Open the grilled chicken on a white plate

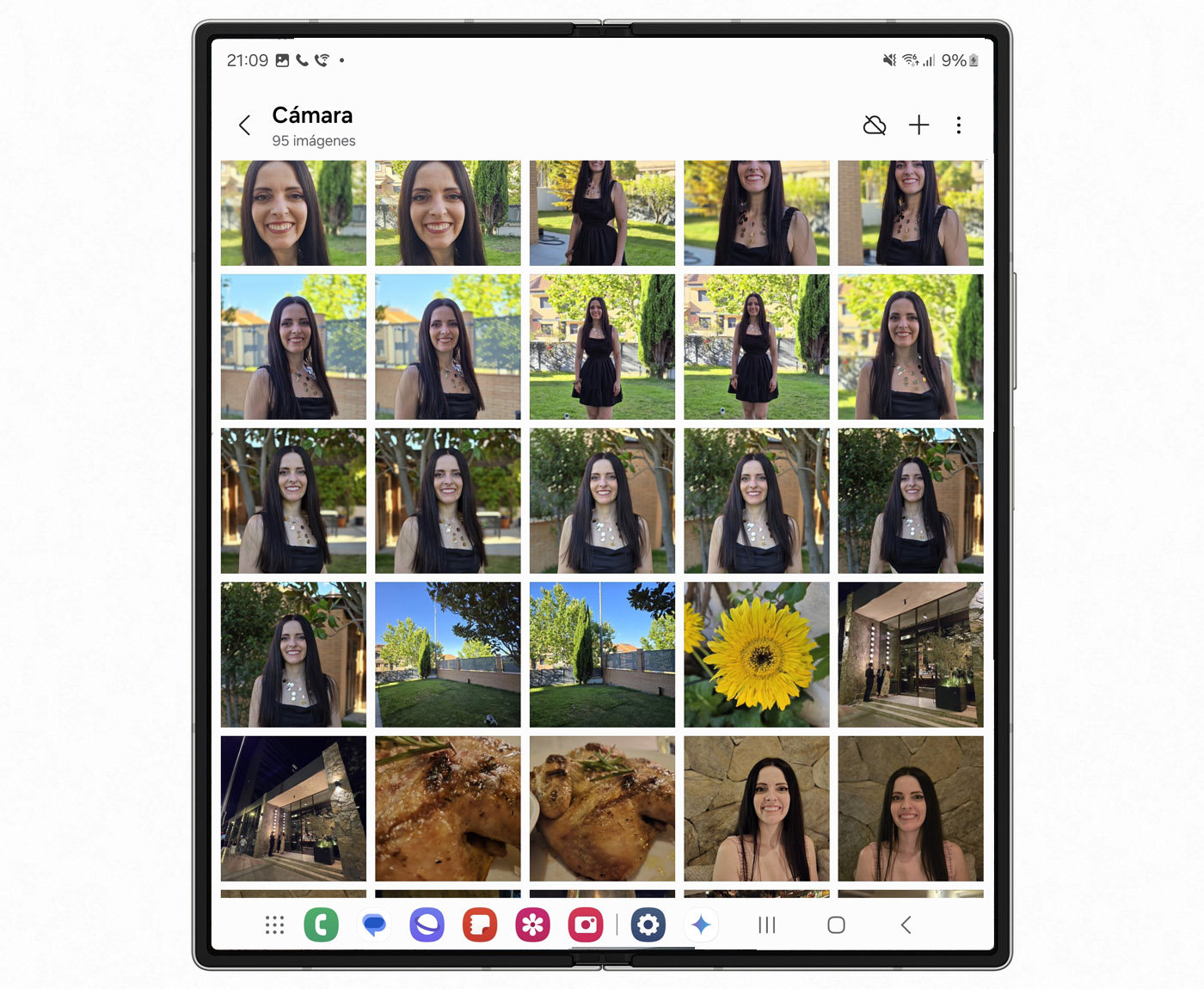point(602,808)
